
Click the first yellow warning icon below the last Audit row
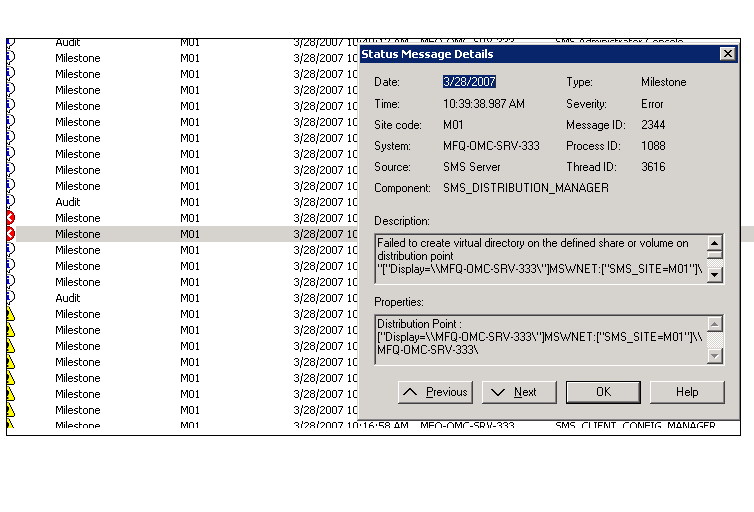coord(11,314)
